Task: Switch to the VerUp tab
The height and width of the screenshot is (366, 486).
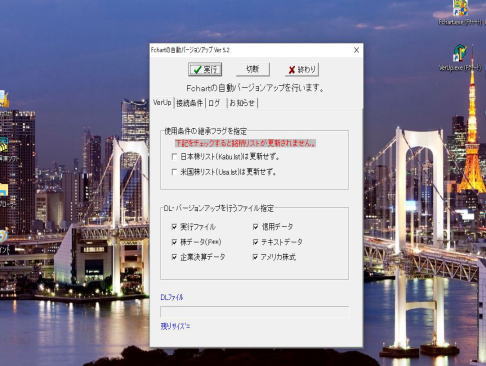Action: [x=162, y=103]
